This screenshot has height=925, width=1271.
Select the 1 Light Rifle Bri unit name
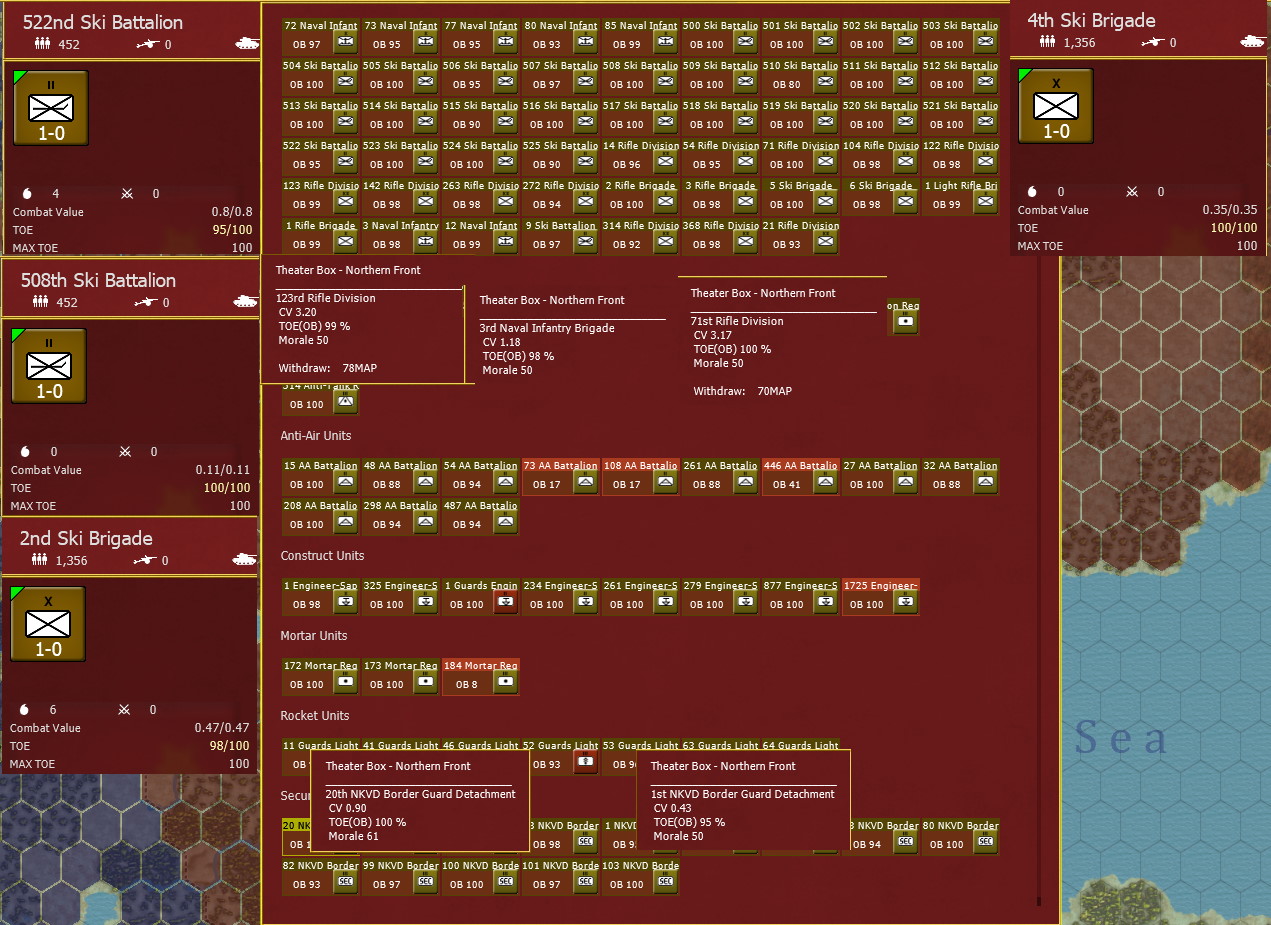coord(960,186)
